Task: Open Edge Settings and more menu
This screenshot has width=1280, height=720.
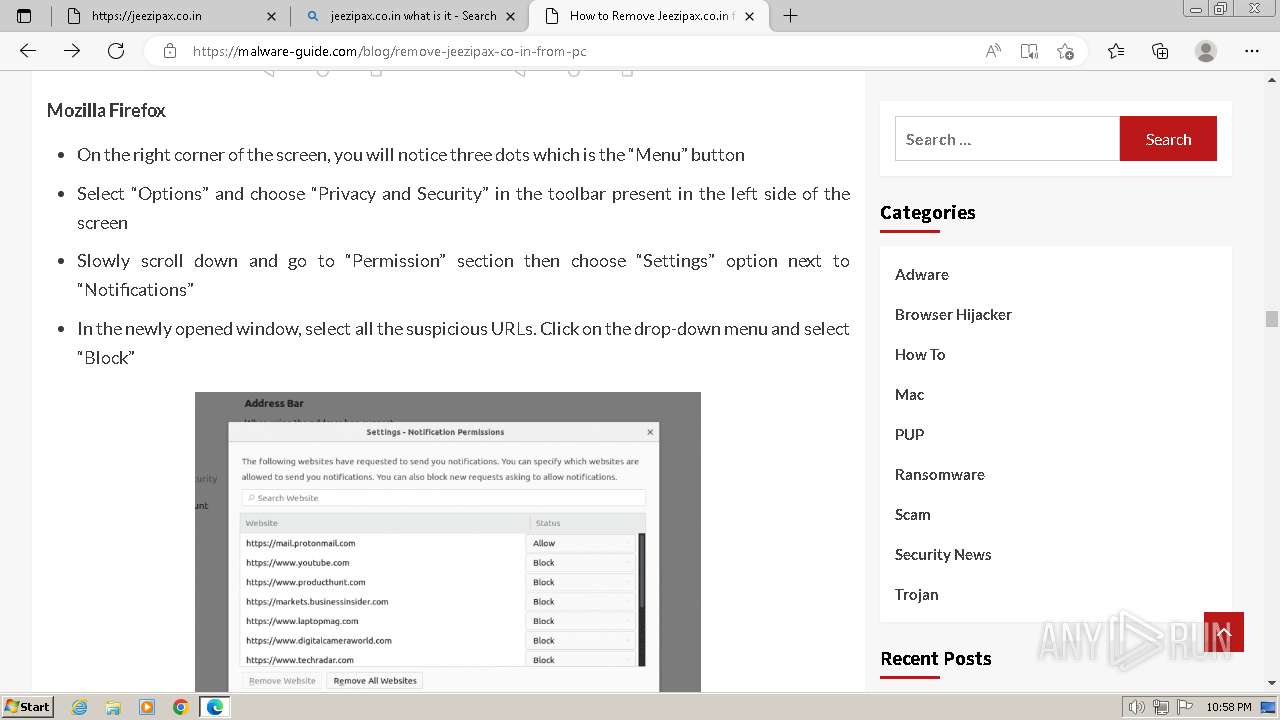Action: [1252, 51]
